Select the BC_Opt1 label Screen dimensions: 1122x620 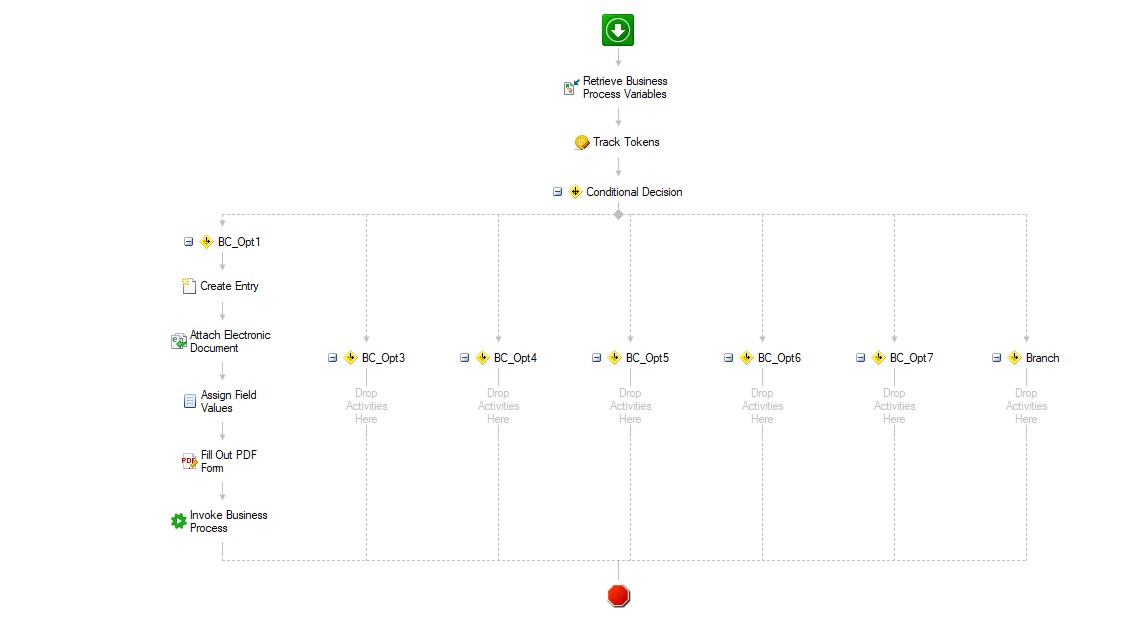tap(239, 242)
